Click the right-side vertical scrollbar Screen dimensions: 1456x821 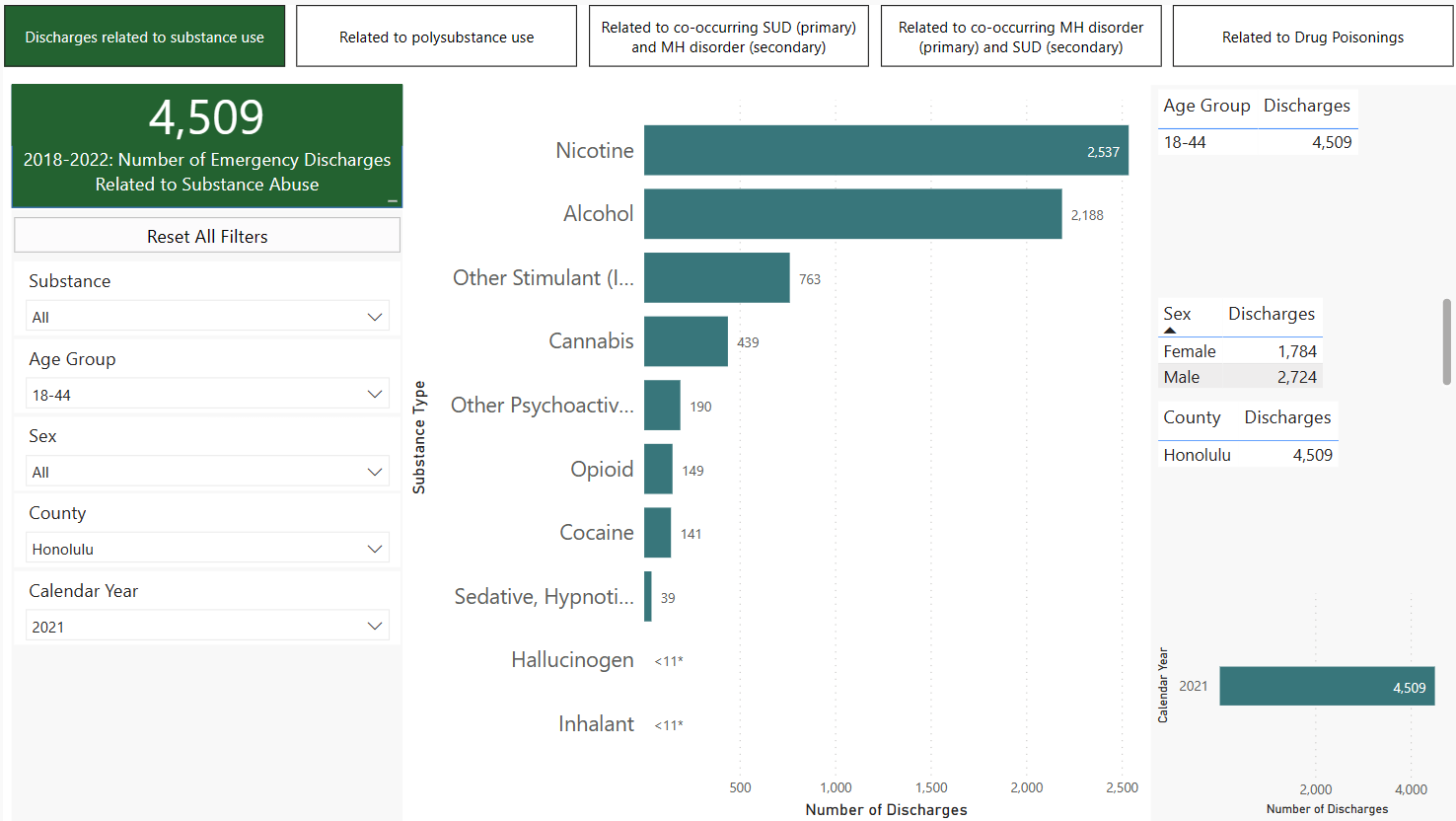pyautogui.click(x=1446, y=341)
